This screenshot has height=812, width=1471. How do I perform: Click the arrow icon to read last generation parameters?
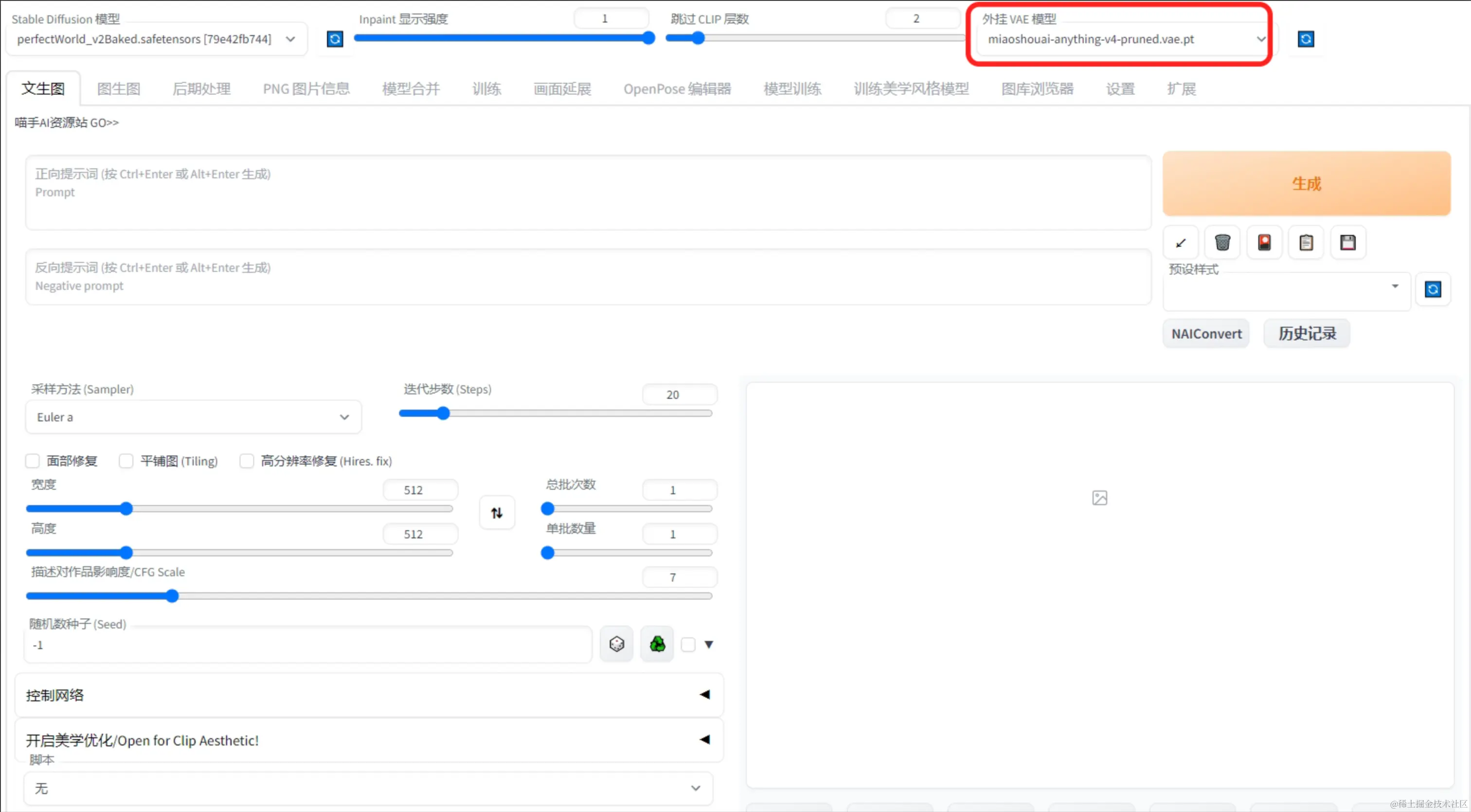pyautogui.click(x=1180, y=243)
